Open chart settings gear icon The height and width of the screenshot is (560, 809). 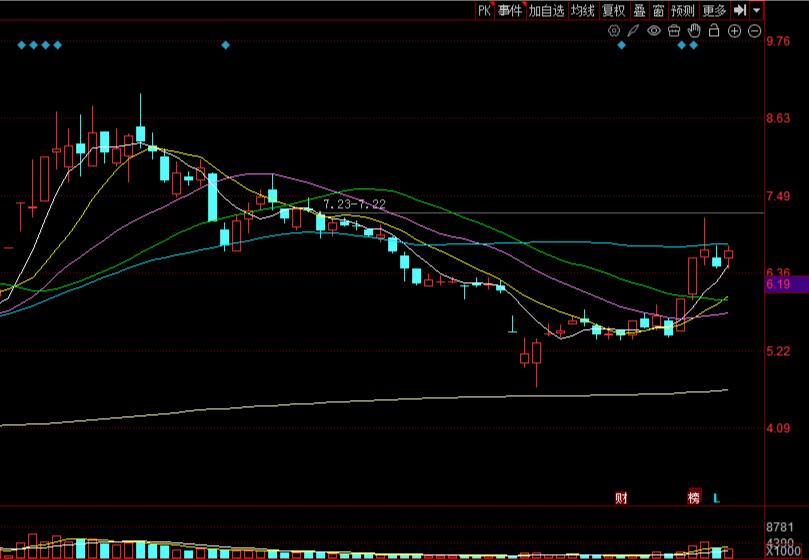[613, 30]
